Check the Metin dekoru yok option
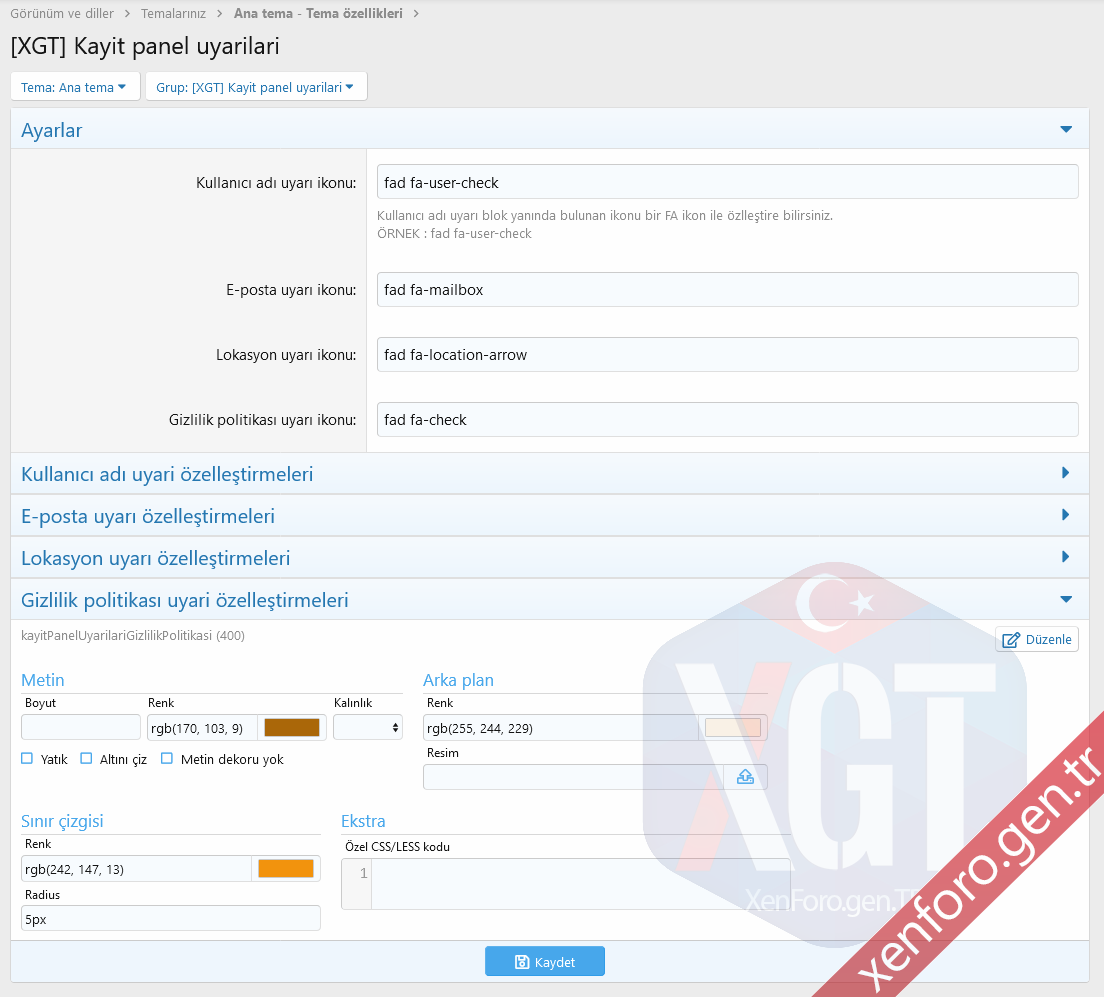The height and width of the screenshot is (997, 1104). pyautogui.click(x=167, y=759)
